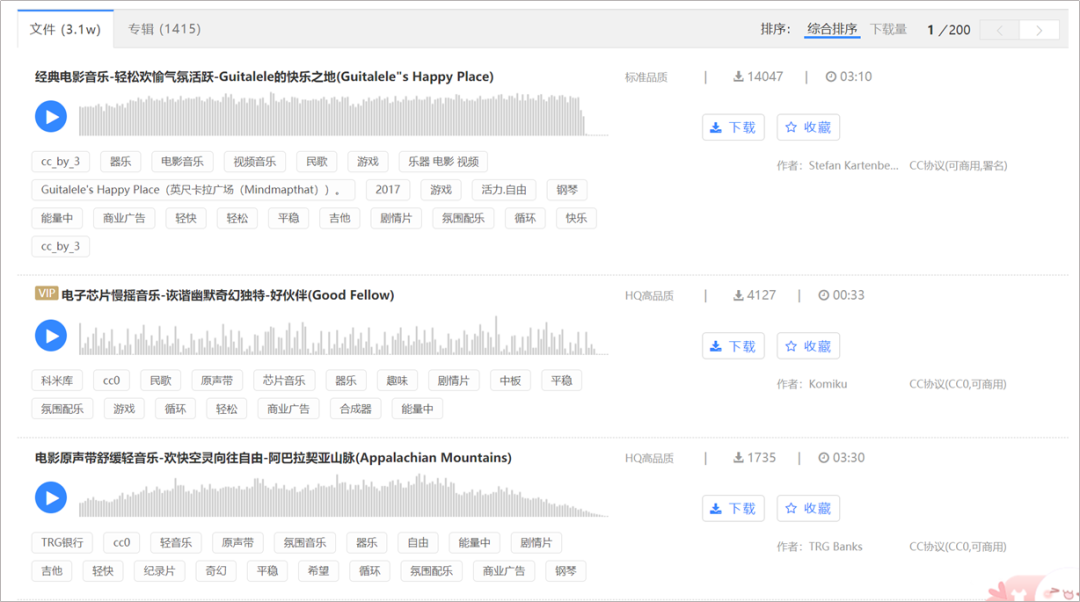
Task: Play the Appalachian Mountains track
Action: [x=51, y=497]
